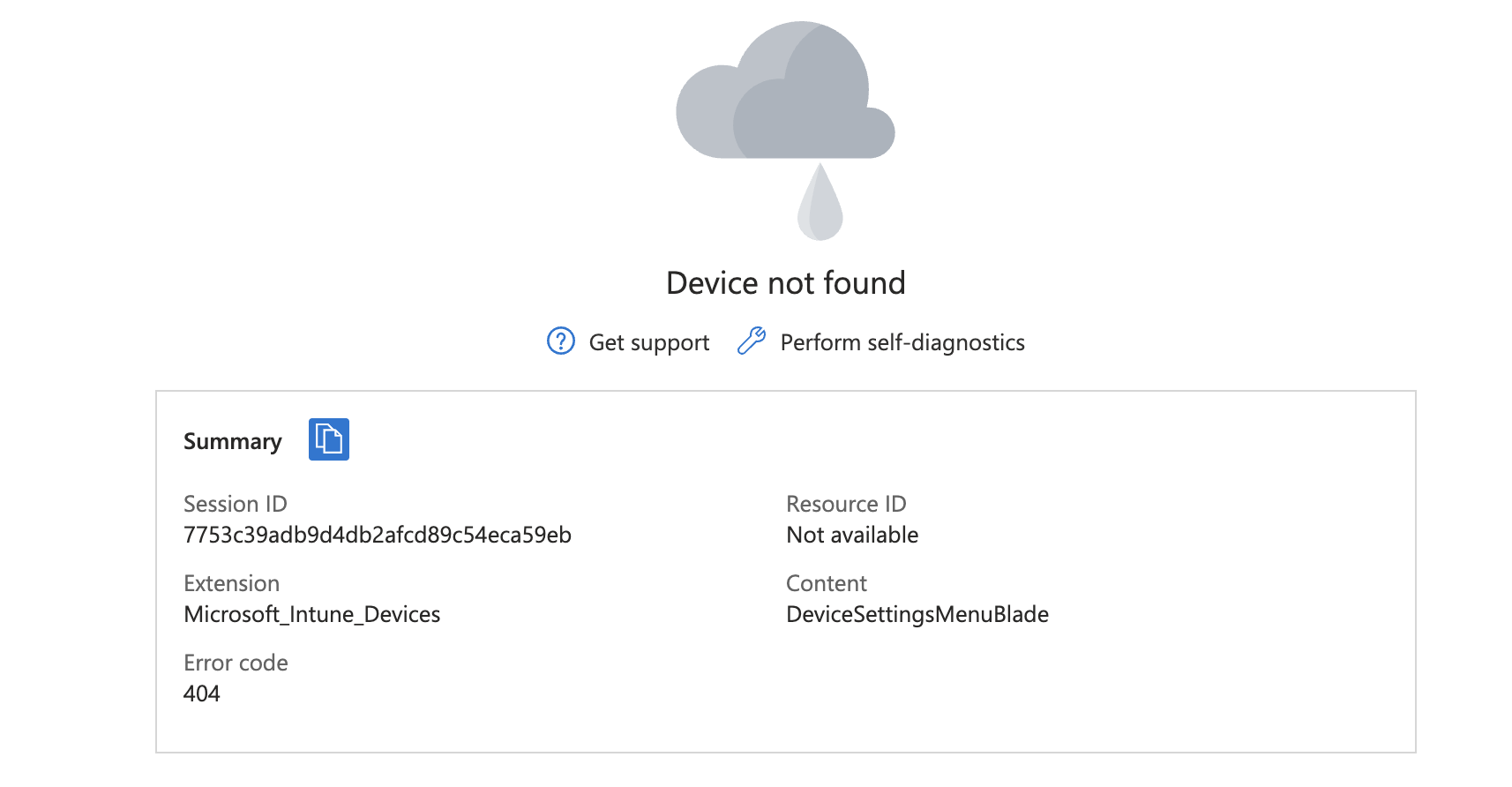Viewport: 1512px width, 787px height.
Task: Click the Content label
Action: point(827,583)
